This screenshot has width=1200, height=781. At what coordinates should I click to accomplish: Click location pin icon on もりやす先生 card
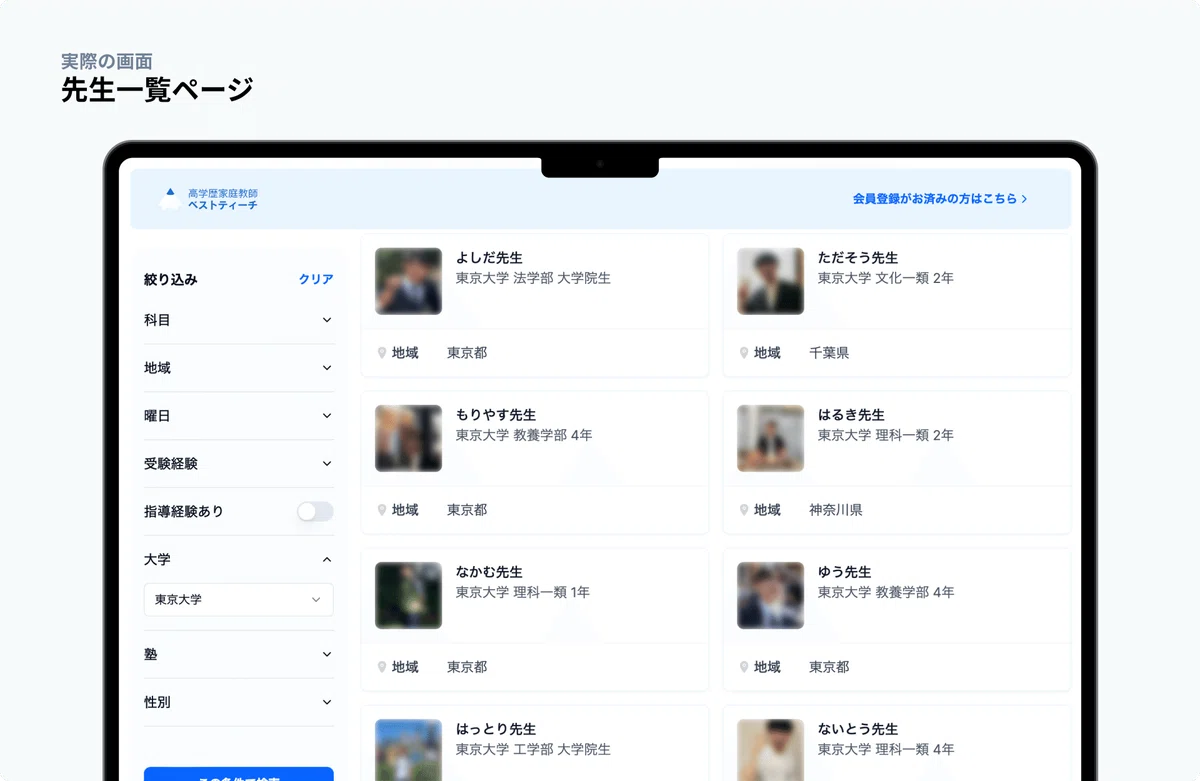382,510
